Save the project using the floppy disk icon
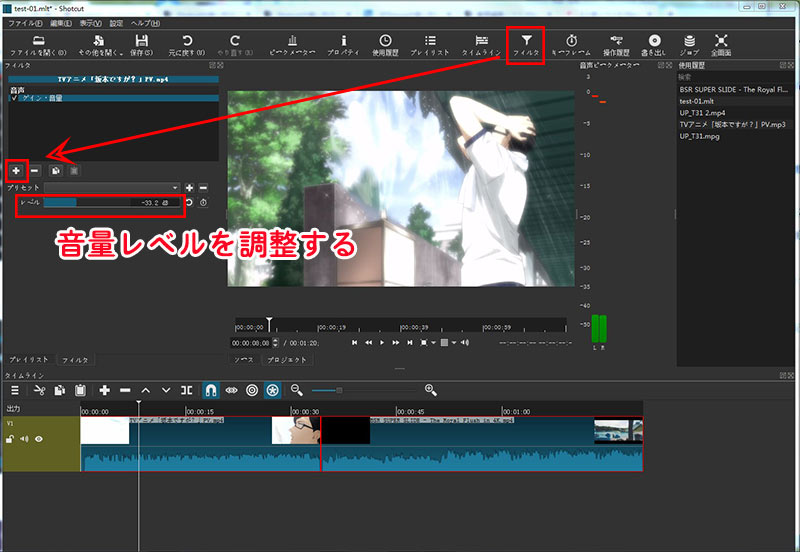This screenshot has width=800, height=552. [x=141, y=45]
